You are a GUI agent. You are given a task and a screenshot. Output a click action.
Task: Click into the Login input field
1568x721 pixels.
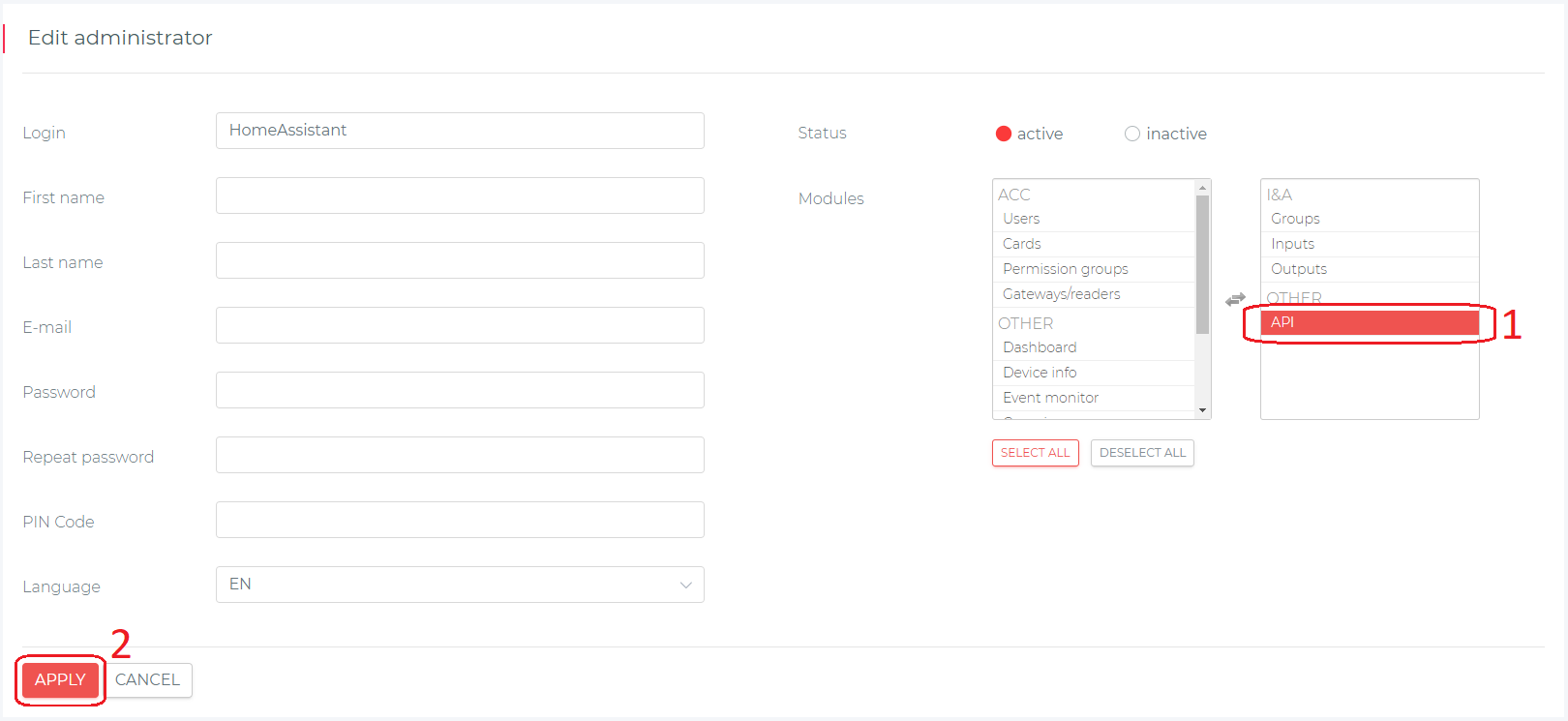(459, 131)
